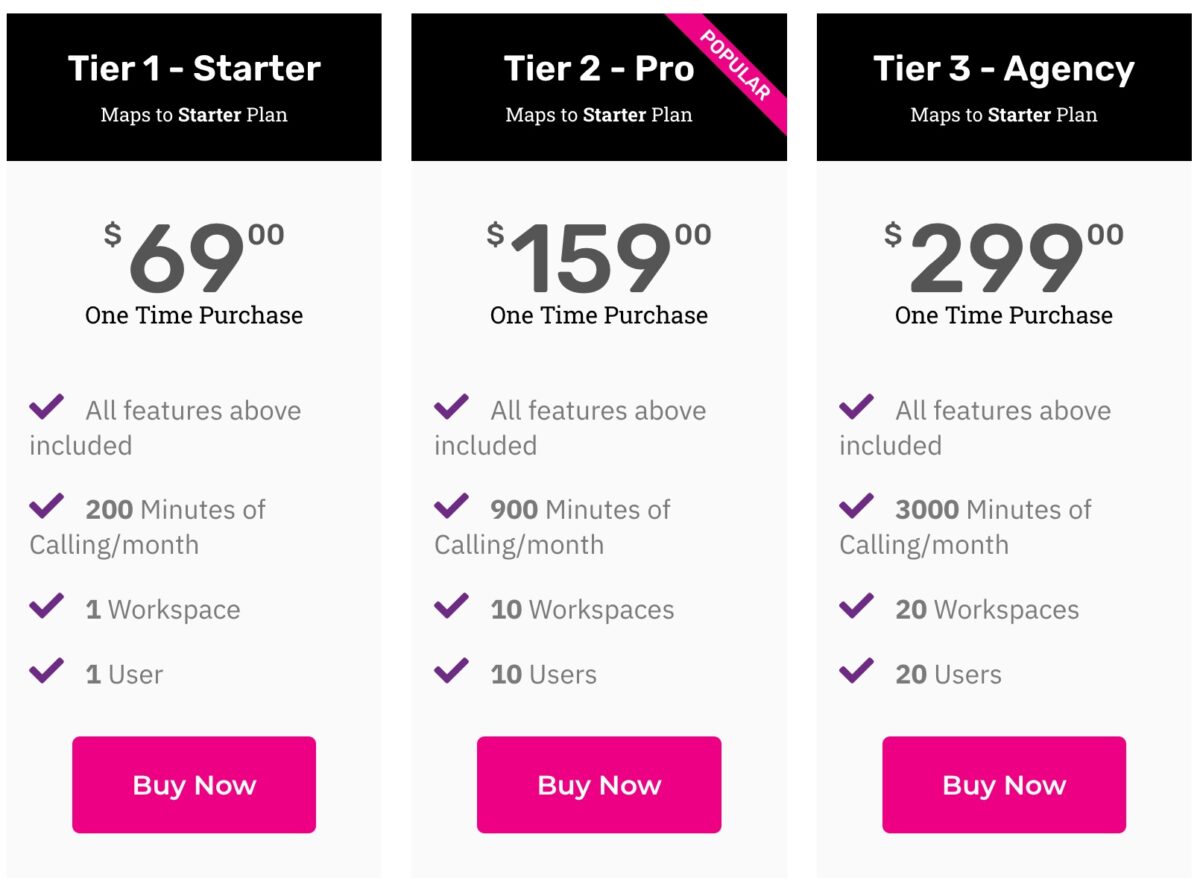
Task: Click the $159 price in Pro tier
Action: click(598, 260)
